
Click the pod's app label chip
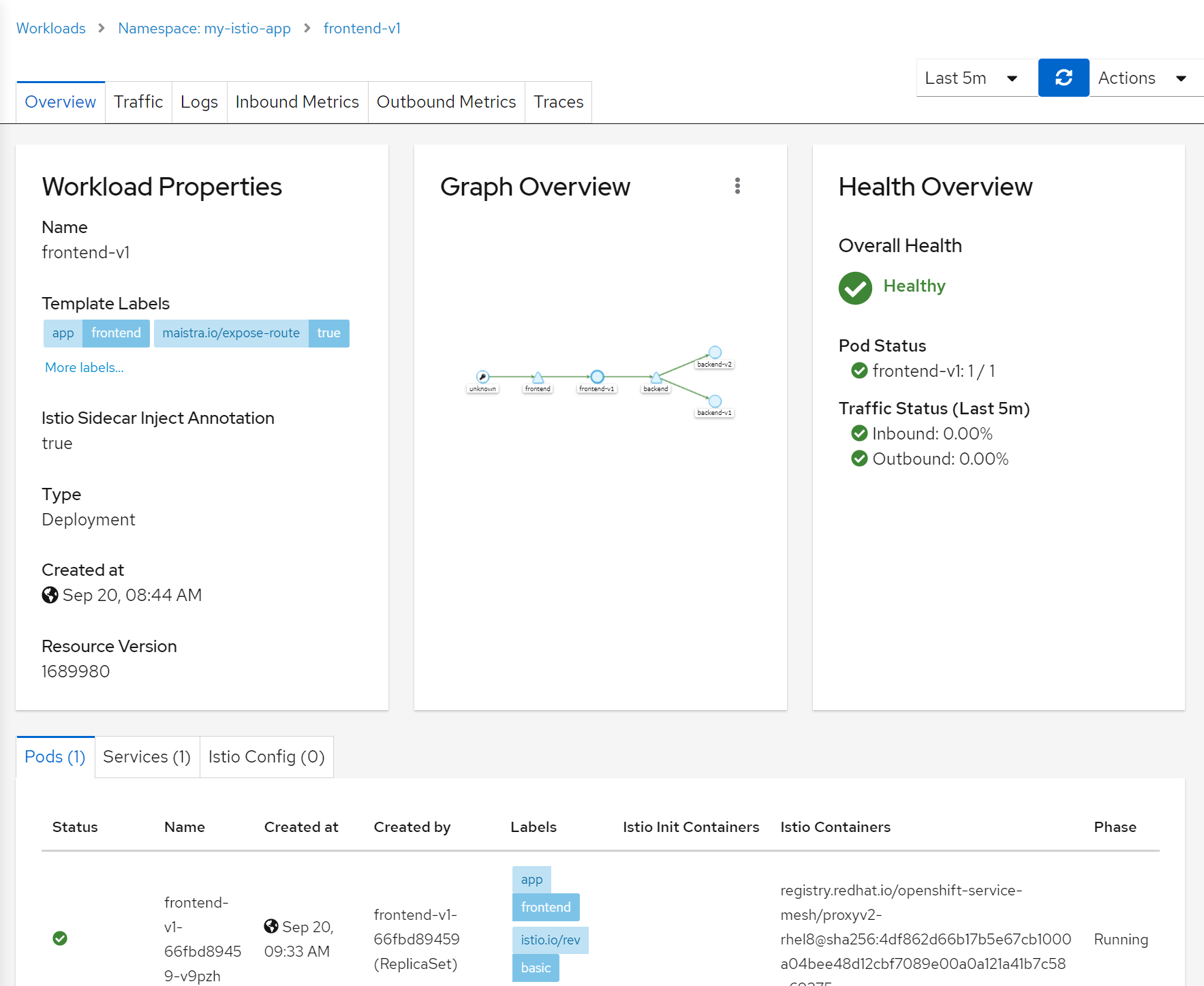531,880
